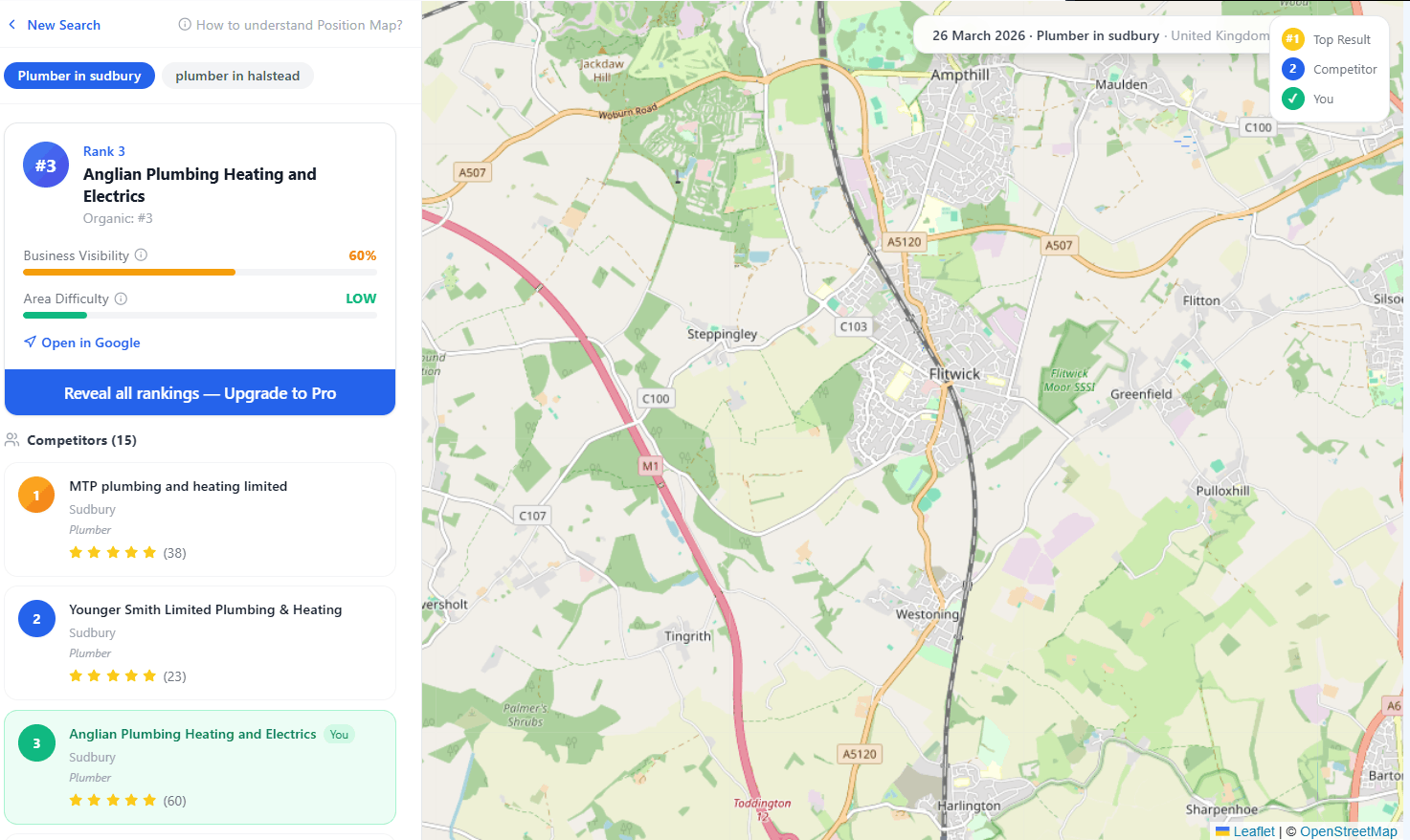Click the orange rank 1 badge beside MTP
Viewport: 1410px width, 840px height.
click(36, 495)
